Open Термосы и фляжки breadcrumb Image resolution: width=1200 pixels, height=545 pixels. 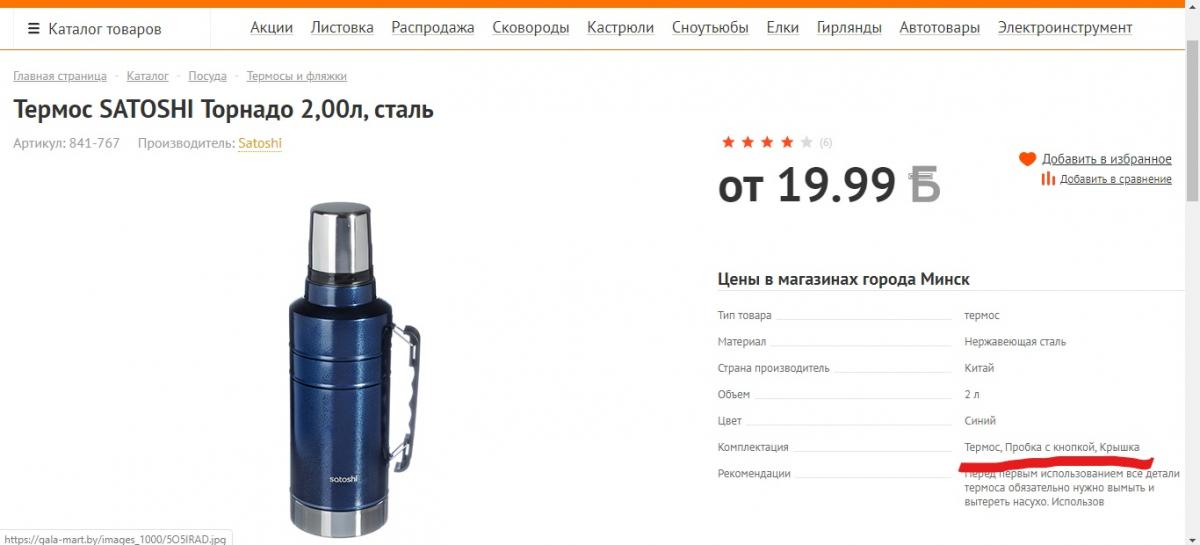pyautogui.click(x=297, y=76)
